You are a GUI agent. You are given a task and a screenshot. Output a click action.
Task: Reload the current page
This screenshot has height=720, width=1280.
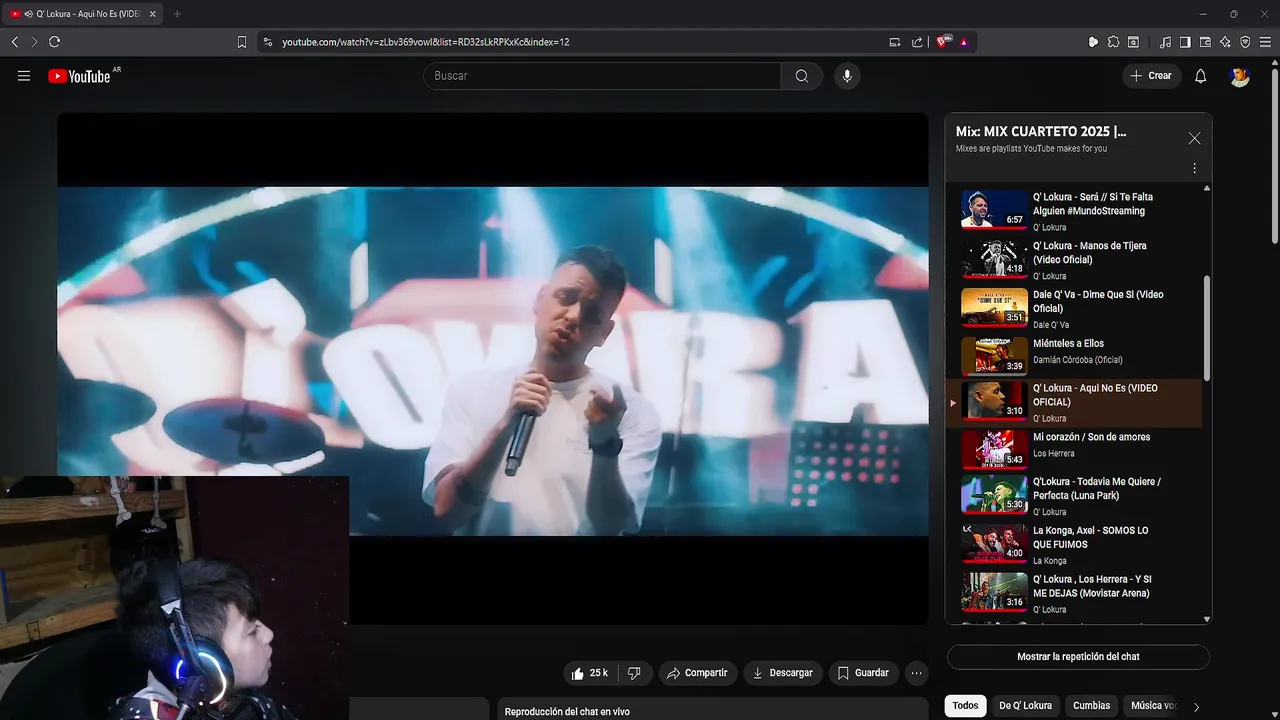(54, 42)
